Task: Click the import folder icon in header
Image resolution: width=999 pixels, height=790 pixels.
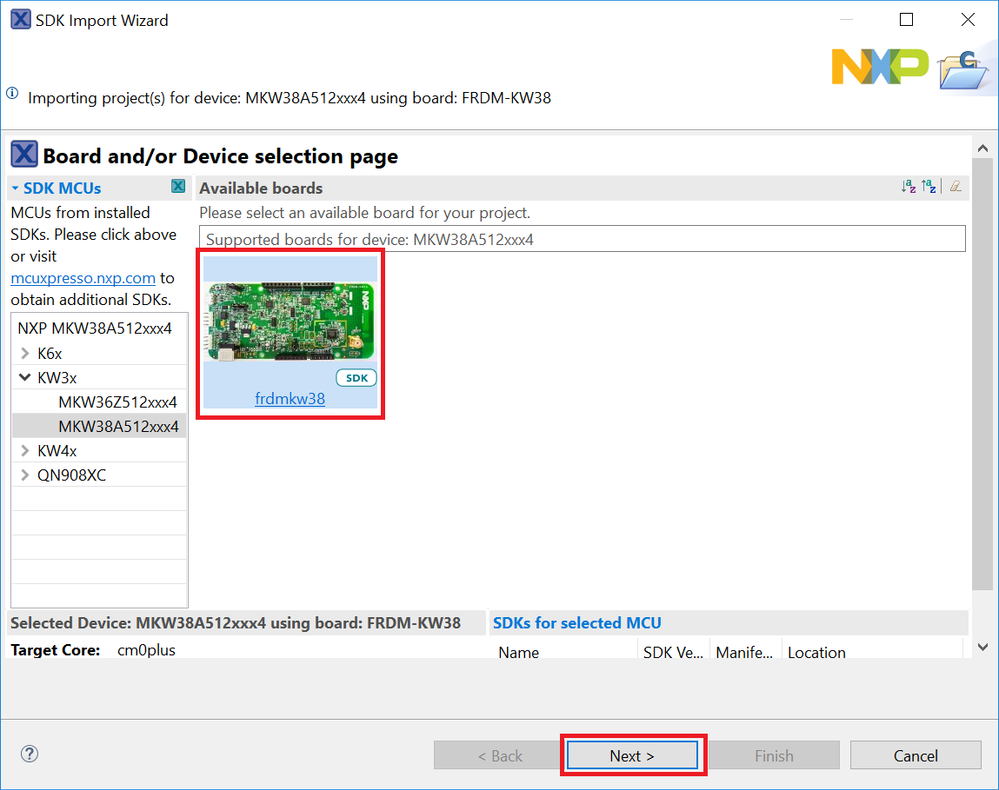Action: tap(963, 69)
